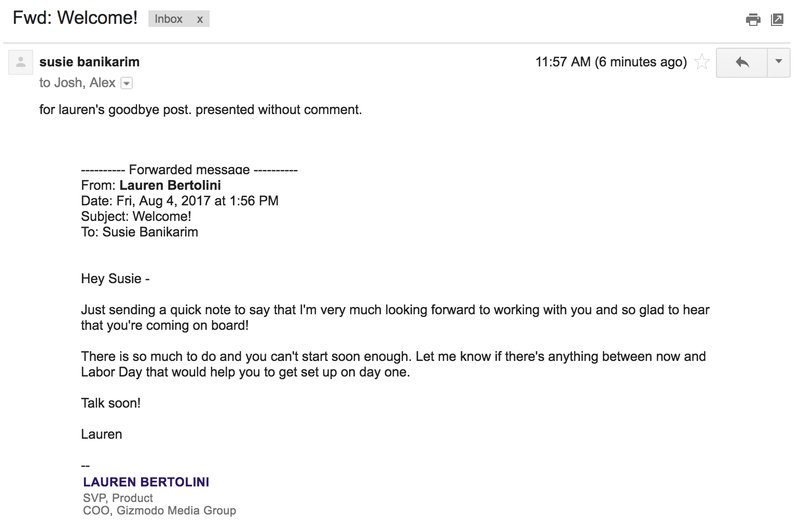This screenshot has height=530, width=800.
Task: Click the Forwarded message divider line
Action: pos(189,169)
